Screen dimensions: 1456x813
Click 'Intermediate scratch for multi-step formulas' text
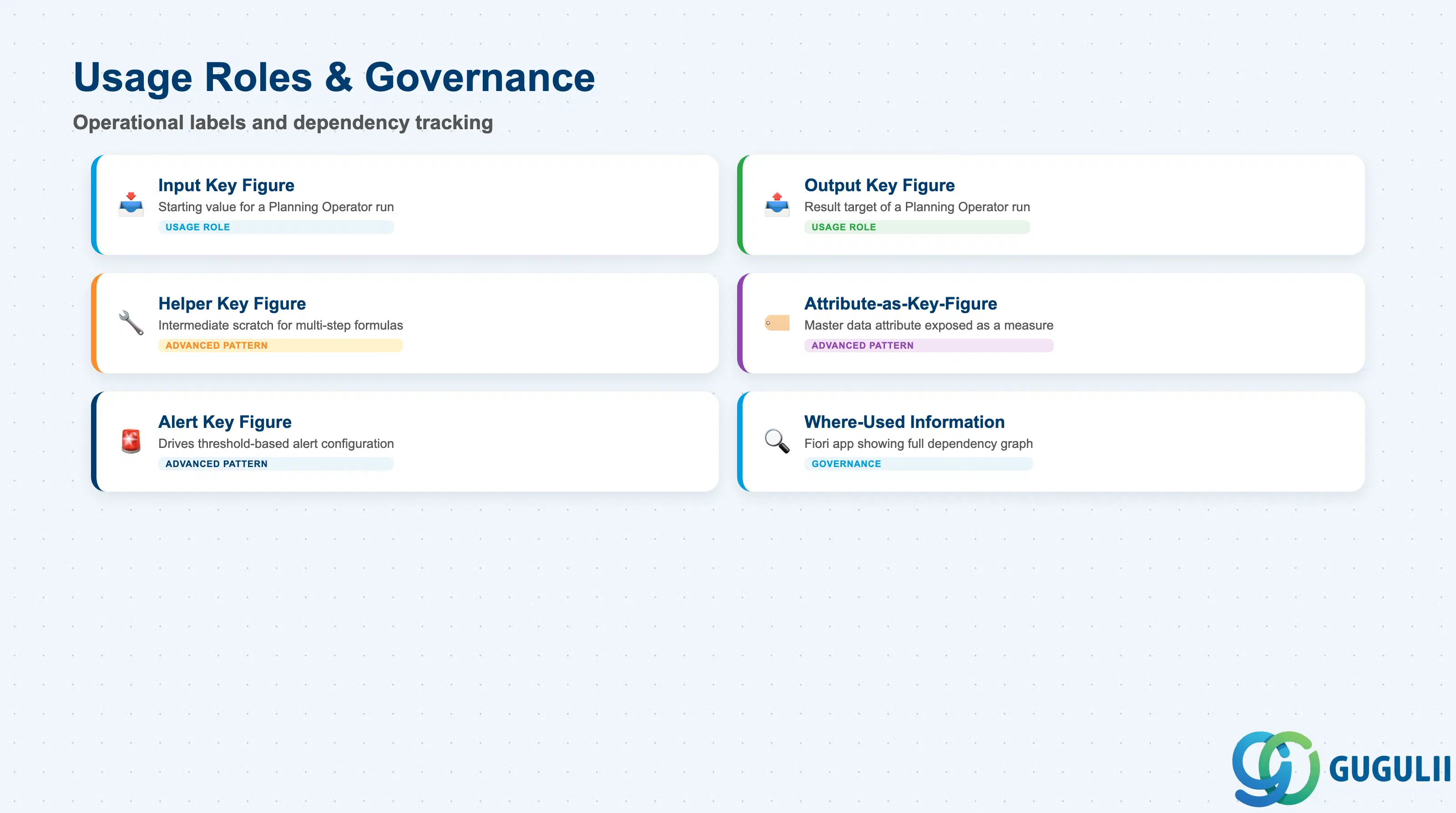[x=280, y=325]
